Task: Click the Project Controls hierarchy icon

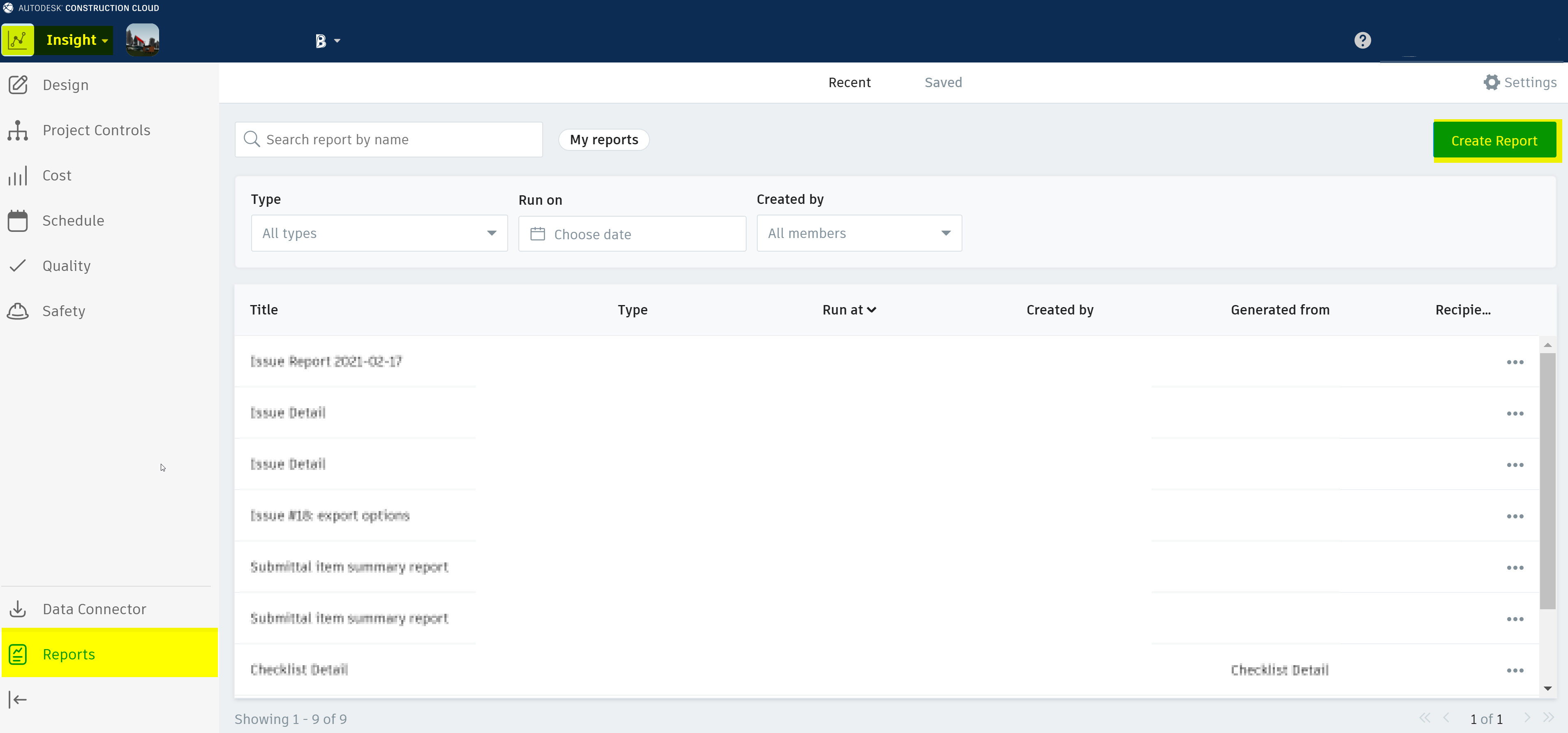Action: click(18, 130)
